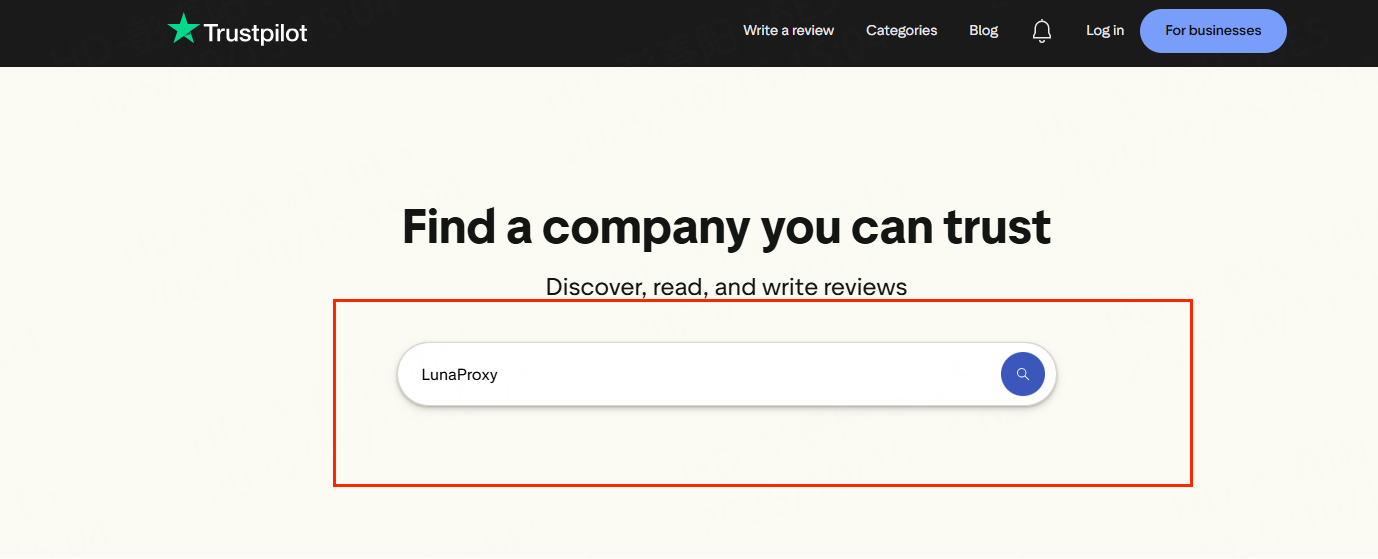This screenshot has width=1378, height=559.
Task: Click the word 'company' in the headline
Action: 645,227
